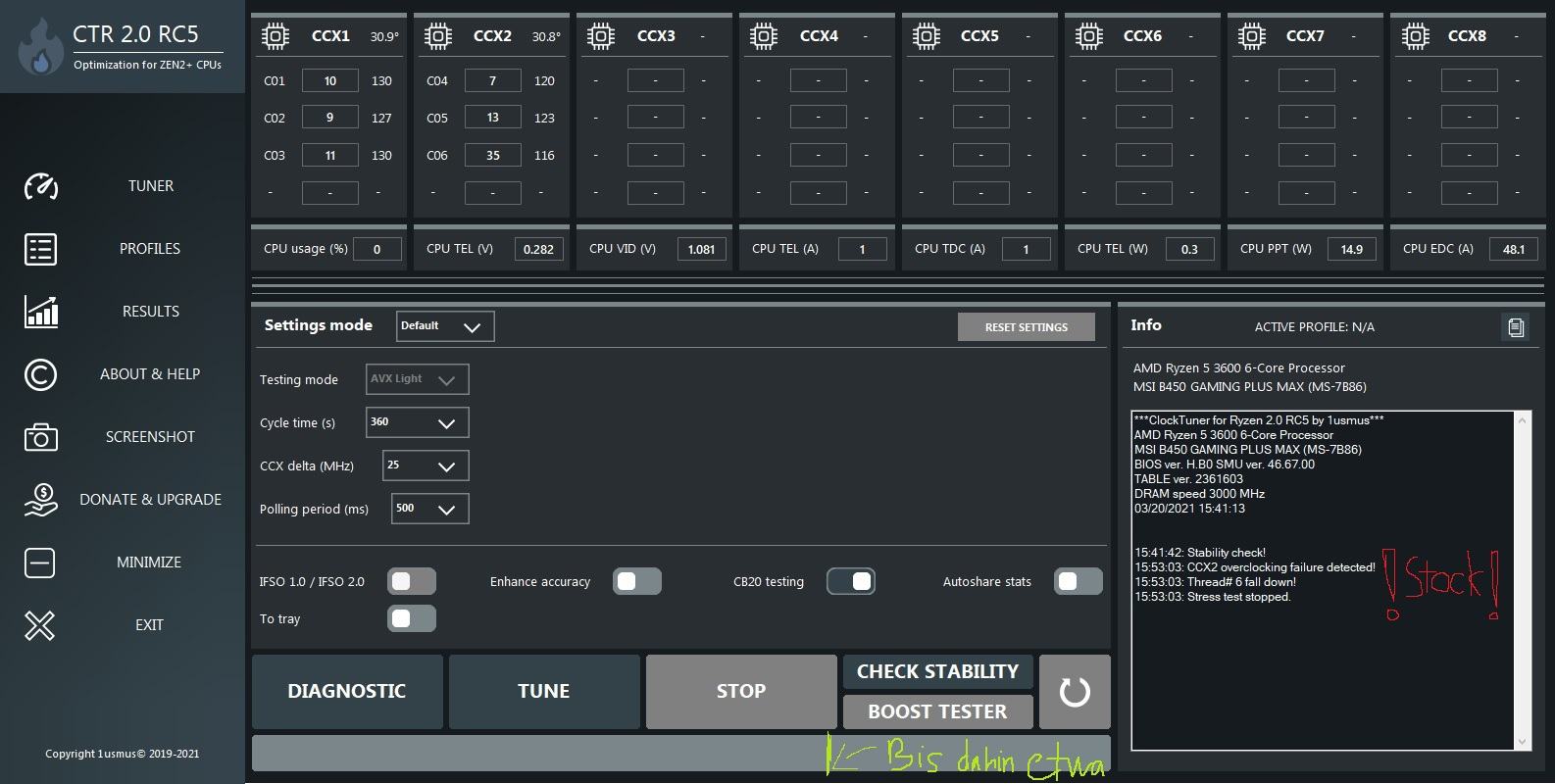Viewport: 1555px width, 784px height.
Task: Toggle the To tray switch
Action: pos(412,619)
